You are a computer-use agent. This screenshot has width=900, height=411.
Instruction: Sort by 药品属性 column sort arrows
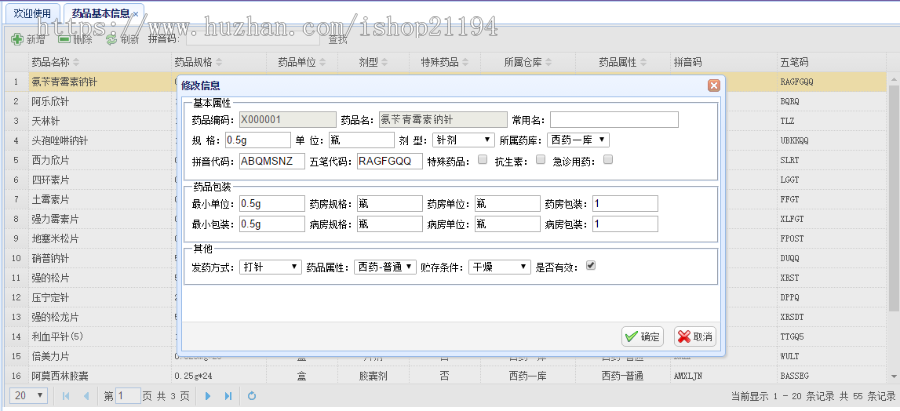642,63
